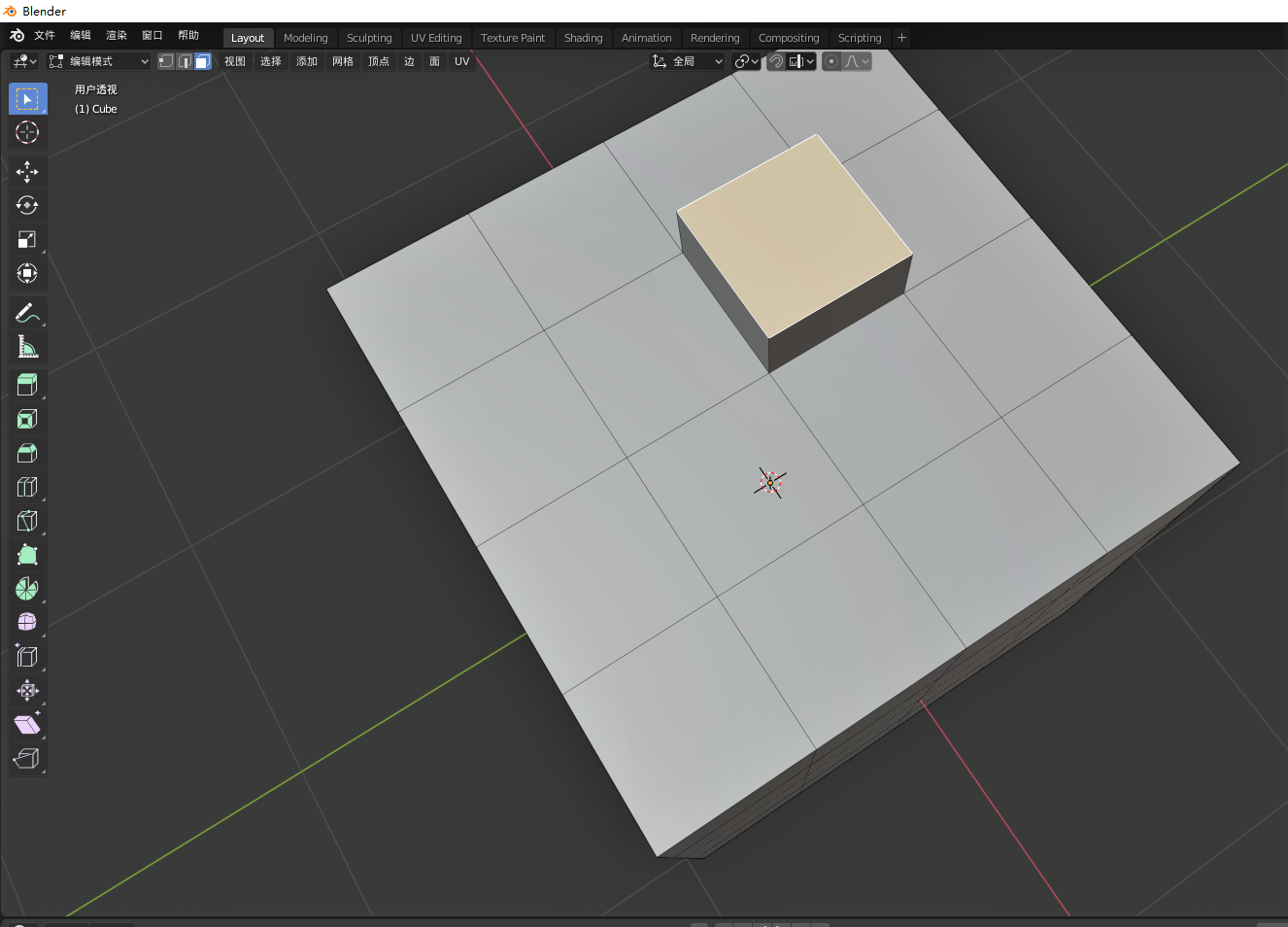1288x927 pixels.
Task: Select the Inset Faces tool
Action: coord(27,419)
